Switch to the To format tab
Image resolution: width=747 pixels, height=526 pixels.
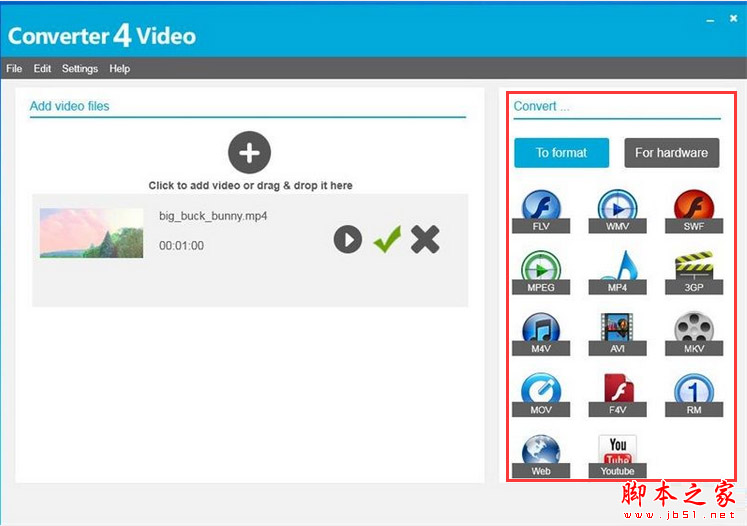pos(562,152)
